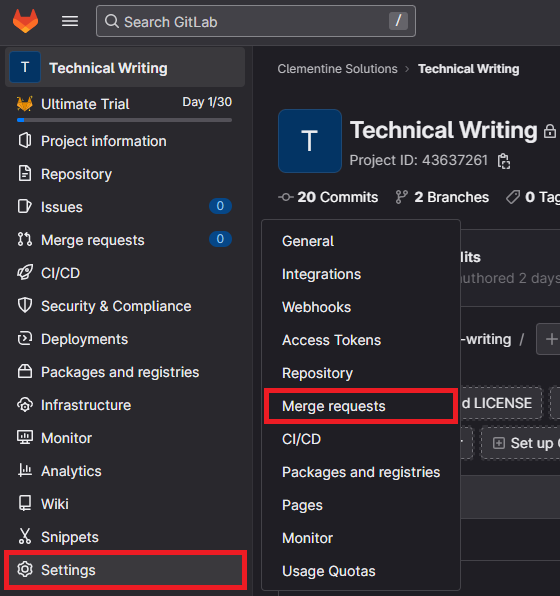
Task: Click the tag icon beside 0 Tags
Action: pos(513,197)
